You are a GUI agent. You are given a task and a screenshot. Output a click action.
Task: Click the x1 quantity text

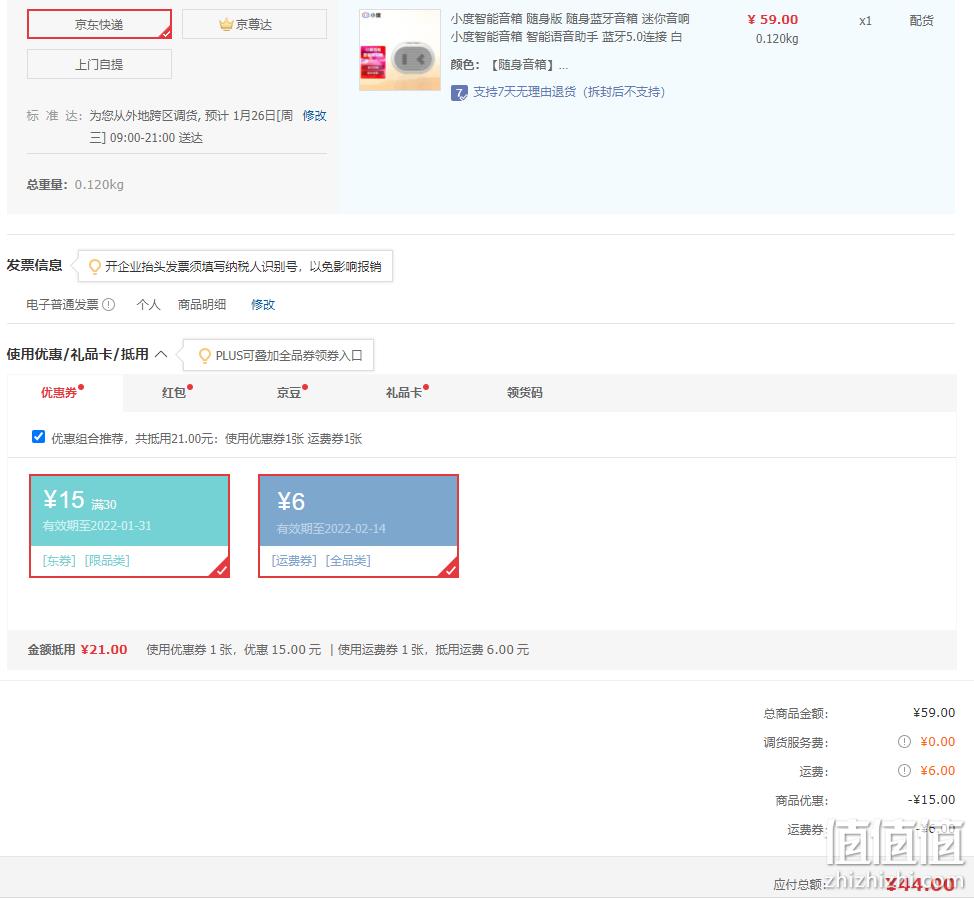[x=865, y=21]
